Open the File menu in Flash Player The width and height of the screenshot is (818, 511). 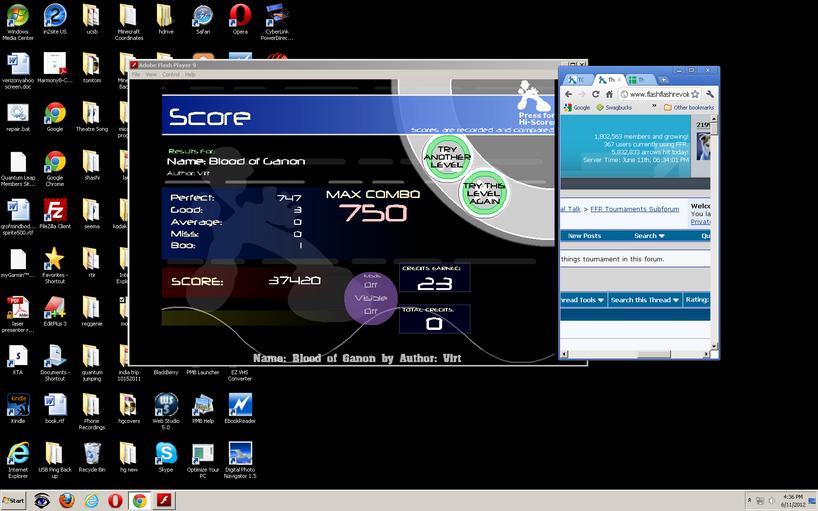136,75
